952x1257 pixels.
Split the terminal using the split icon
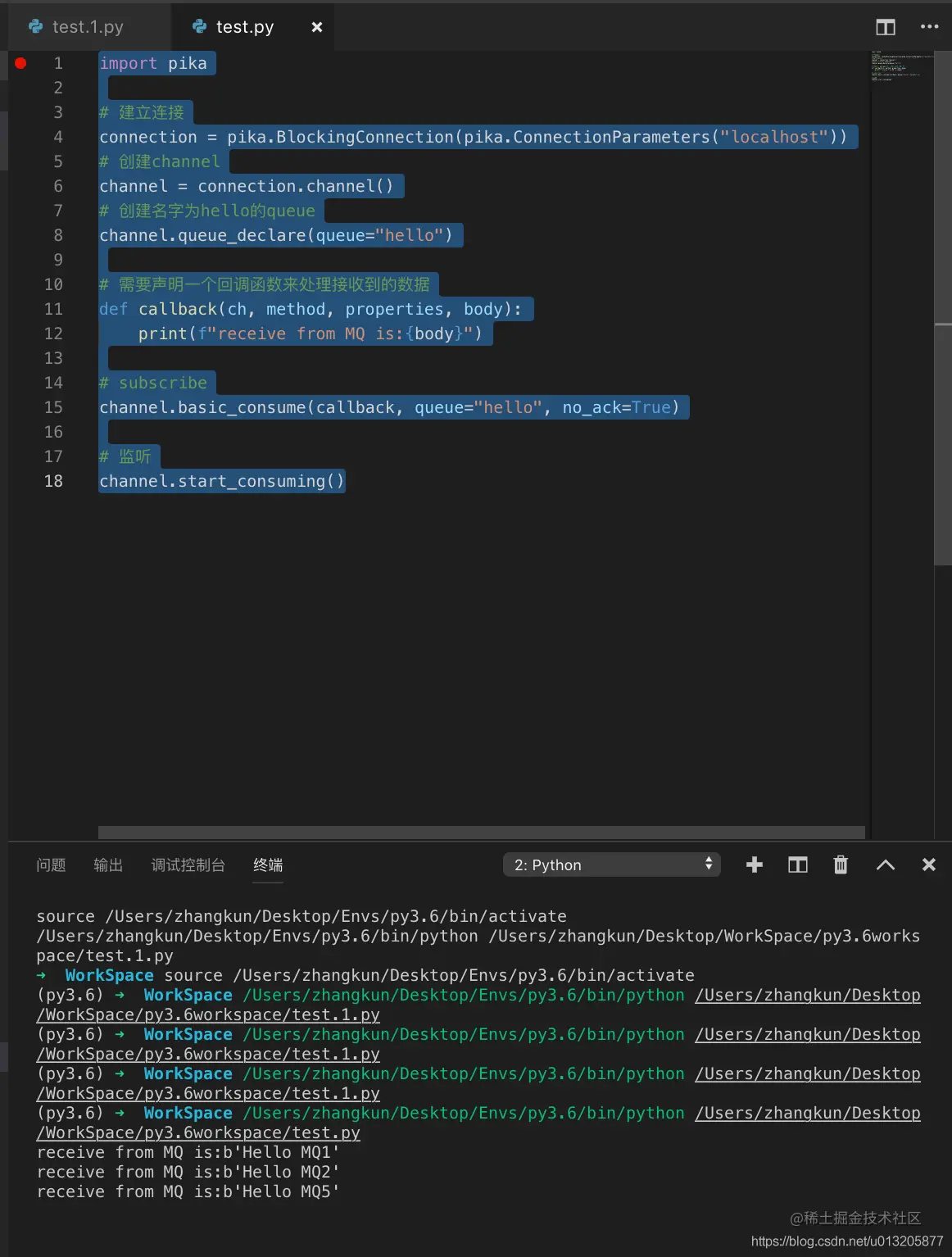[798, 864]
